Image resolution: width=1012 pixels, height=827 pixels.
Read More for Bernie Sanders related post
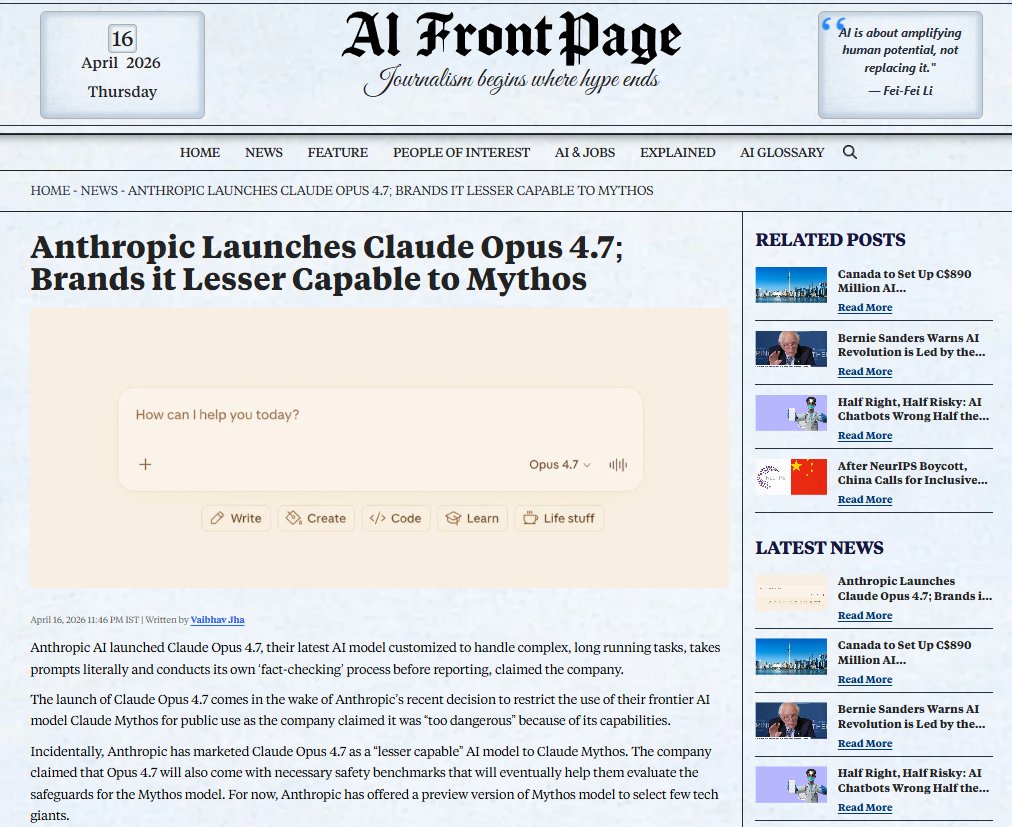[865, 372]
